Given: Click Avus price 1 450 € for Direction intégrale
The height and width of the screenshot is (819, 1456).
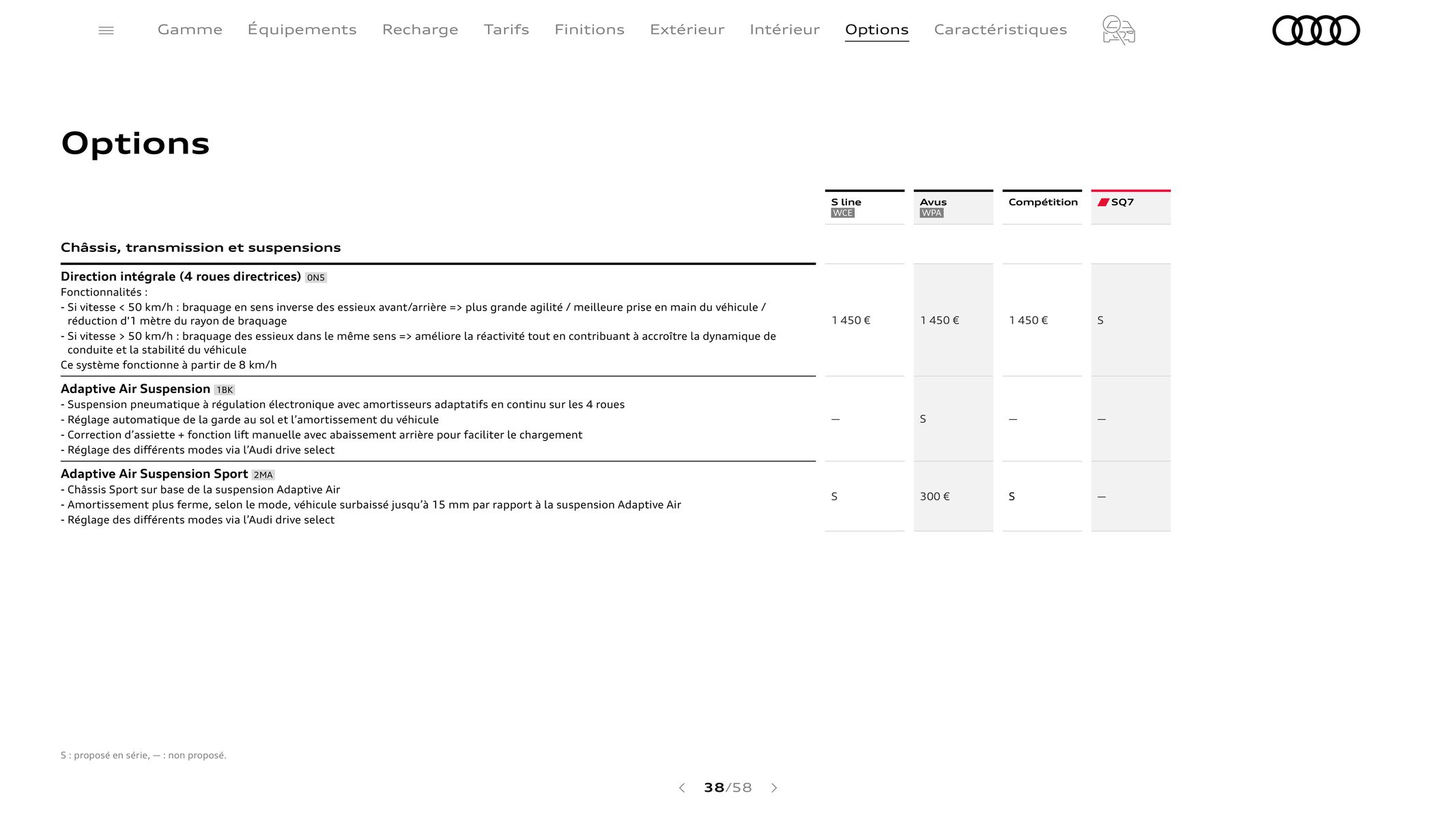Looking at the screenshot, I should 939,320.
